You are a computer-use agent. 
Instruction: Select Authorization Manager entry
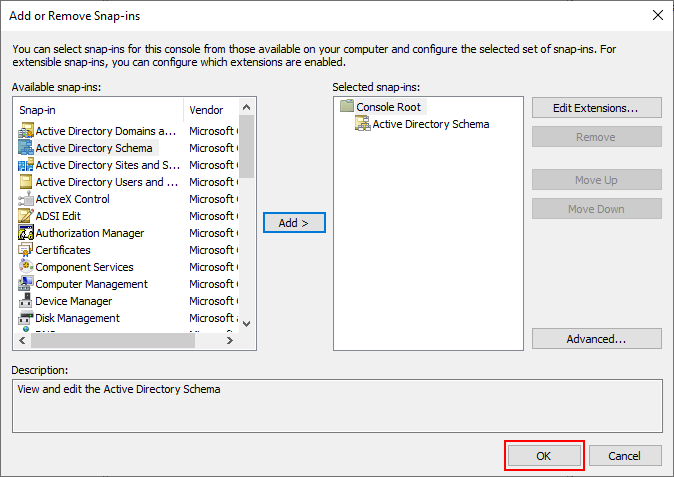pyautogui.click(x=89, y=233)
